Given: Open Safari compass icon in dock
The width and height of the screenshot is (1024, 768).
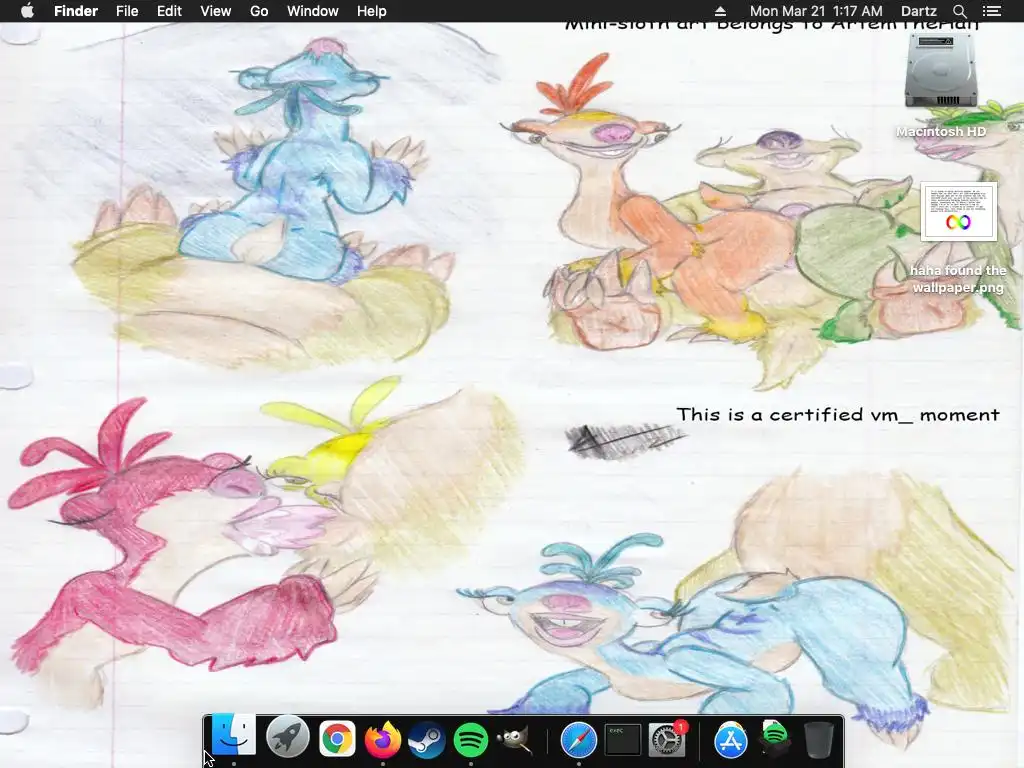Looking at the screenshot, I should 579,740.
